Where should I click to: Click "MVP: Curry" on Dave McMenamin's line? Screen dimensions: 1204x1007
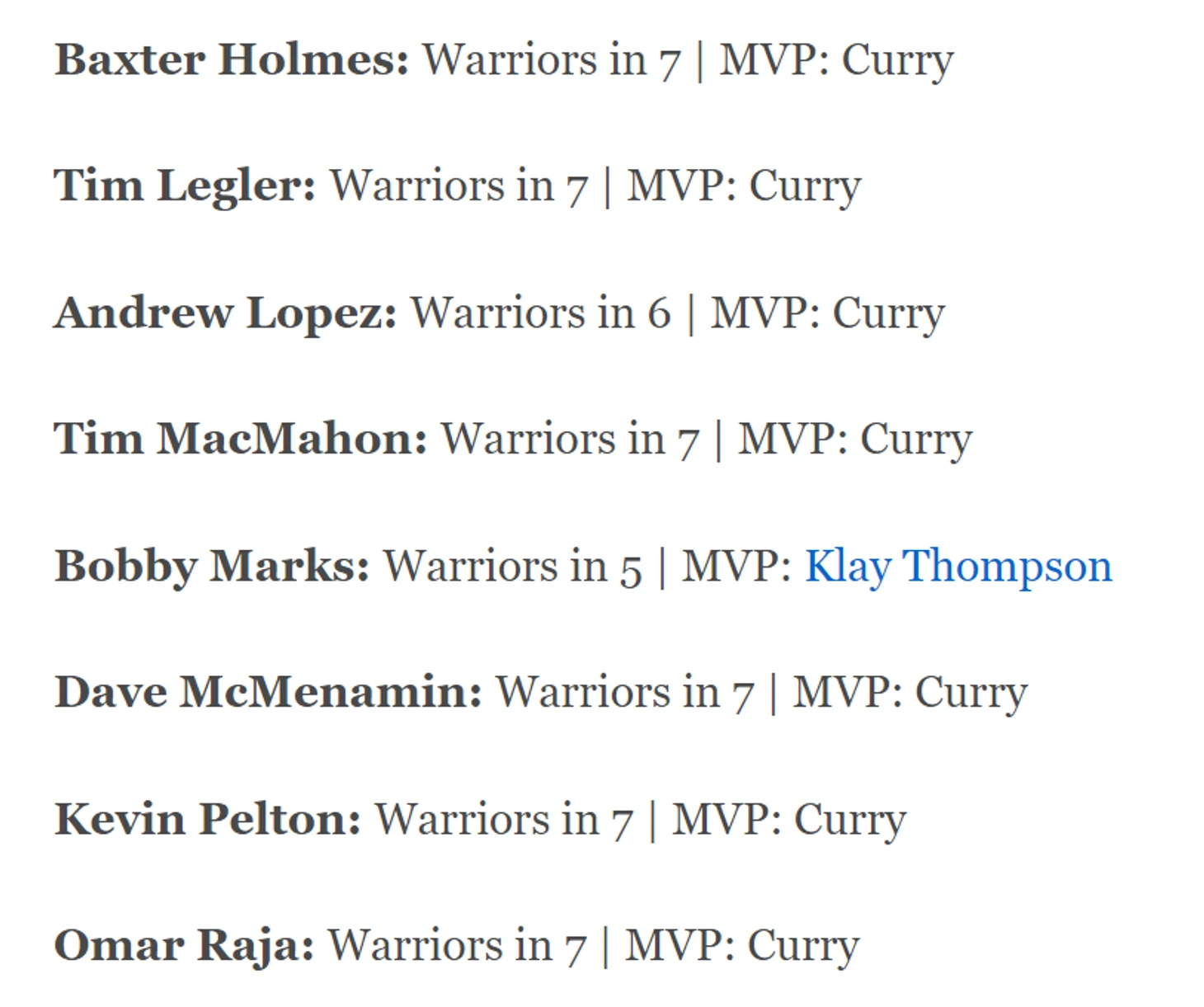910,692
